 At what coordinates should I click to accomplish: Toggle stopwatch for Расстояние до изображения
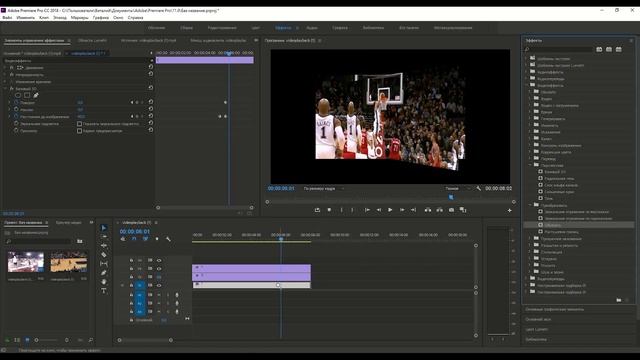[x=16, y=116]
